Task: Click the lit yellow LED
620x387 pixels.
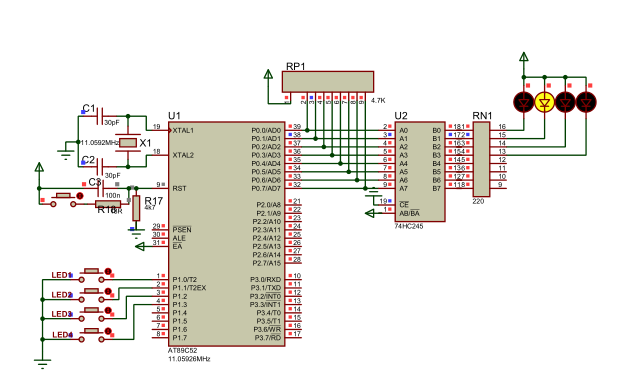Action: tap(544, 102)
